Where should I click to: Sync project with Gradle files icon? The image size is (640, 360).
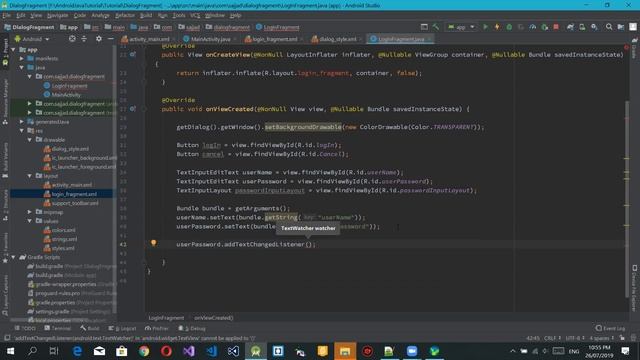coord(570,27)
